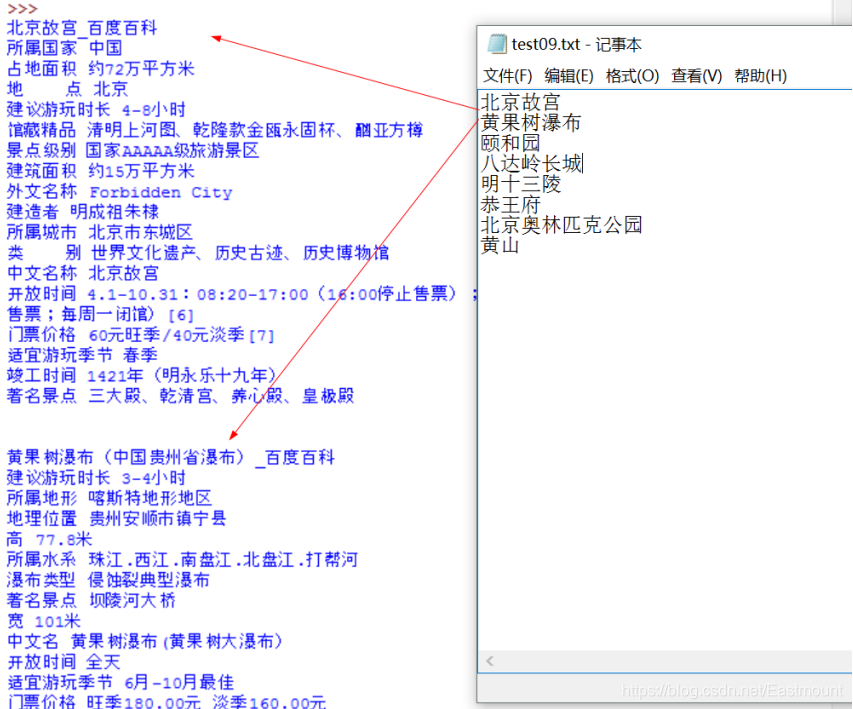Screen dimensions: 853x709
Task: Click the line 黄山 in Notepad
Action: 499,245
